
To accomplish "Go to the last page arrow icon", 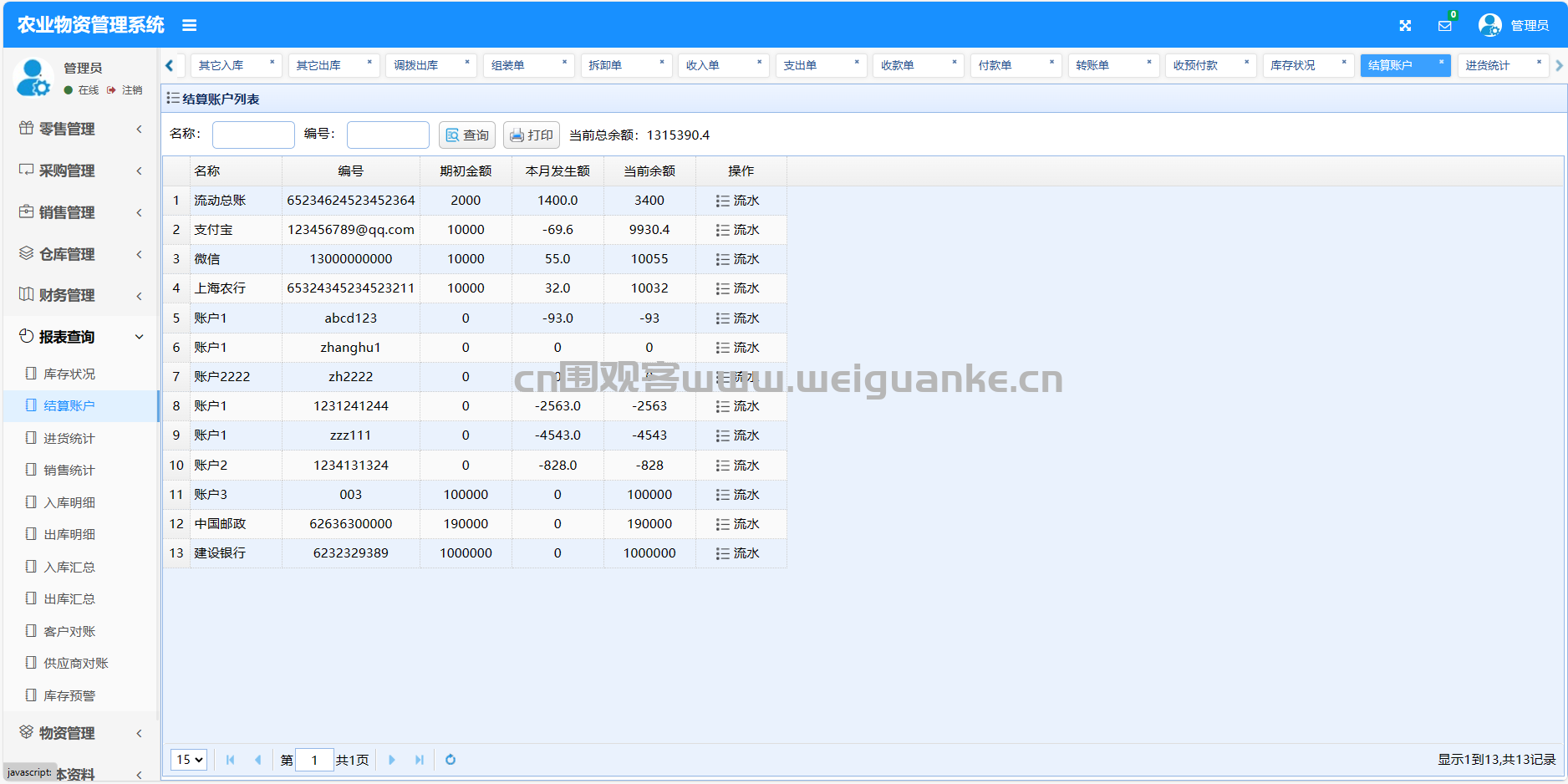I will point(420,760).
